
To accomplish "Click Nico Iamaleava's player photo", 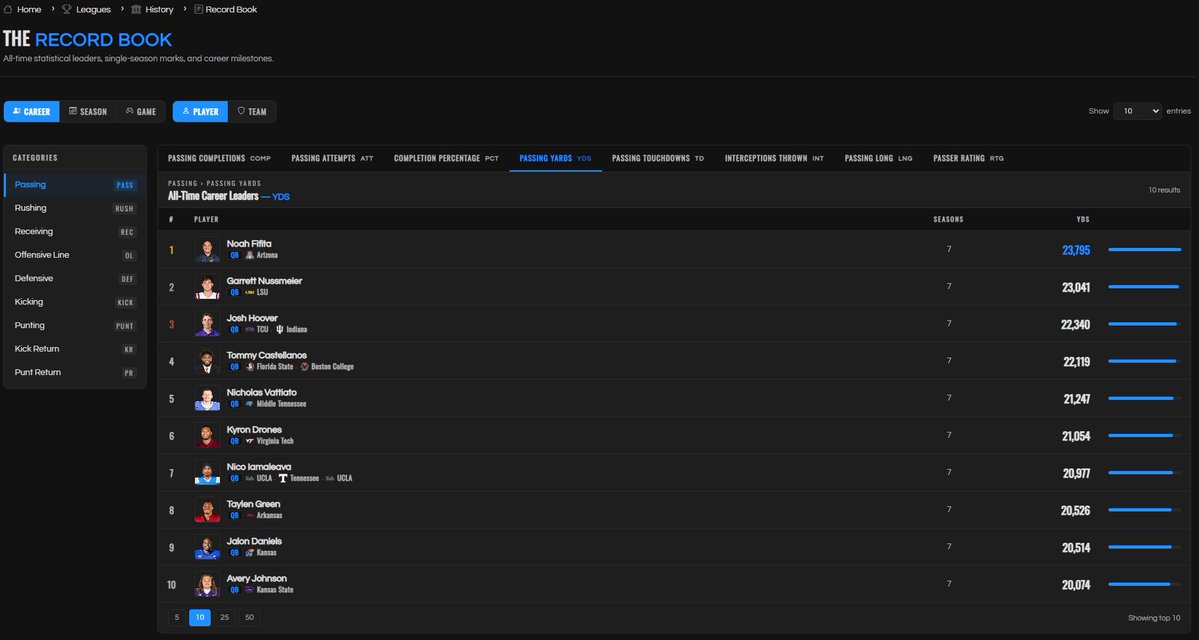I will click(x=207, y=473).
